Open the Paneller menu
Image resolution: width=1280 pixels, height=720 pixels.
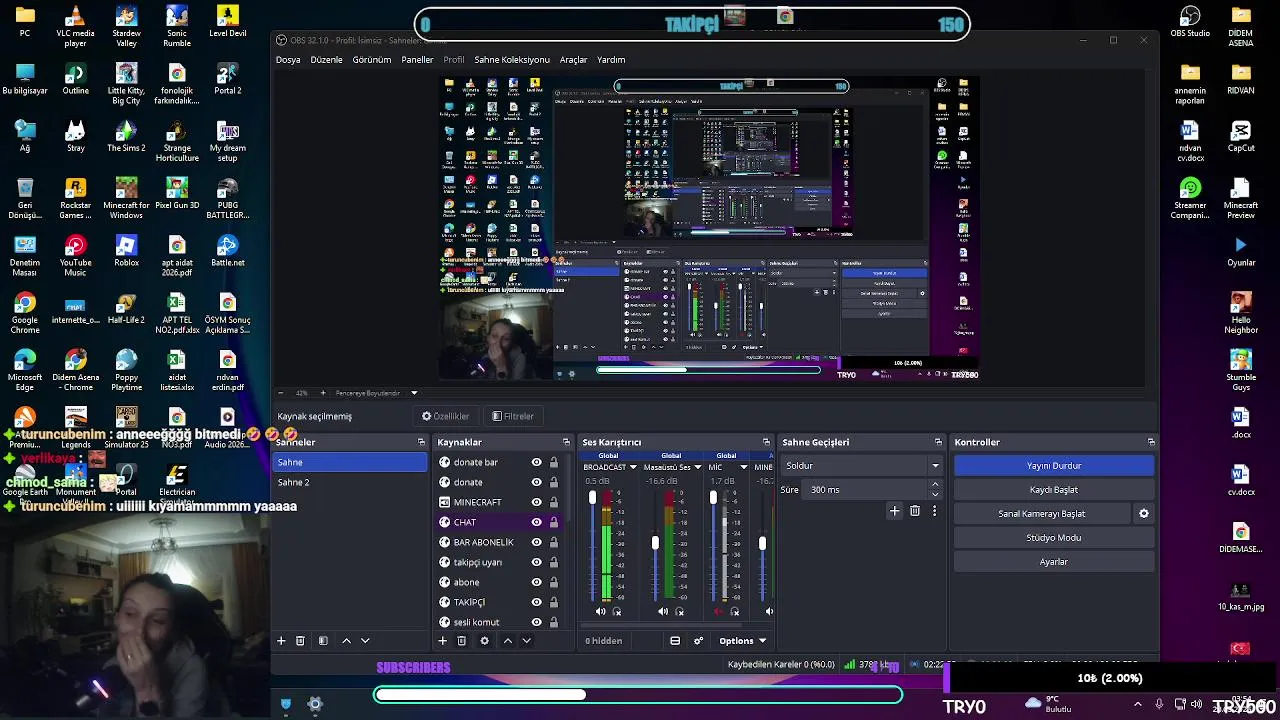tap(417, 60)
